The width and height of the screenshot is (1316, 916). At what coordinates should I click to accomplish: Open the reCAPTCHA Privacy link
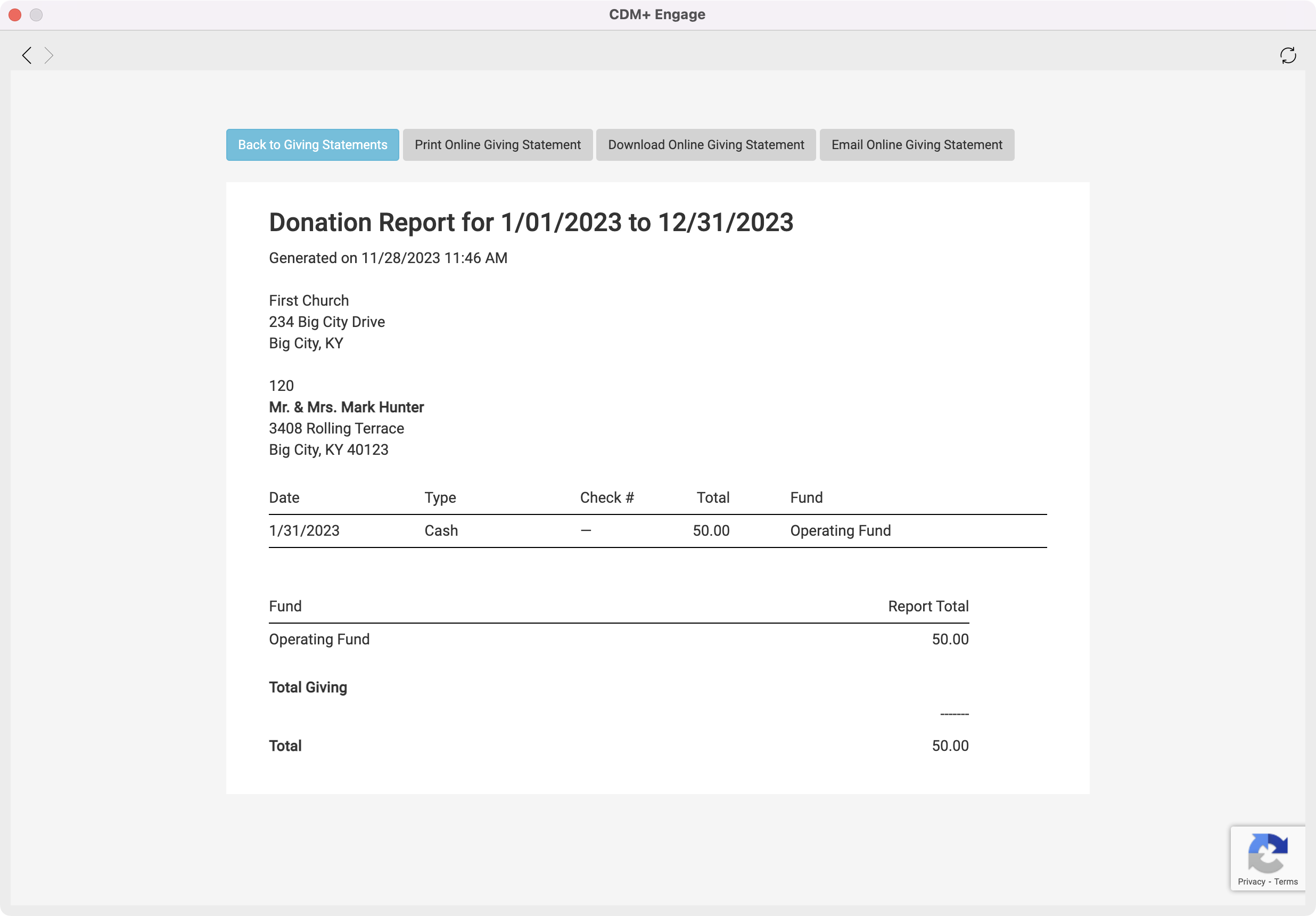1251,881
